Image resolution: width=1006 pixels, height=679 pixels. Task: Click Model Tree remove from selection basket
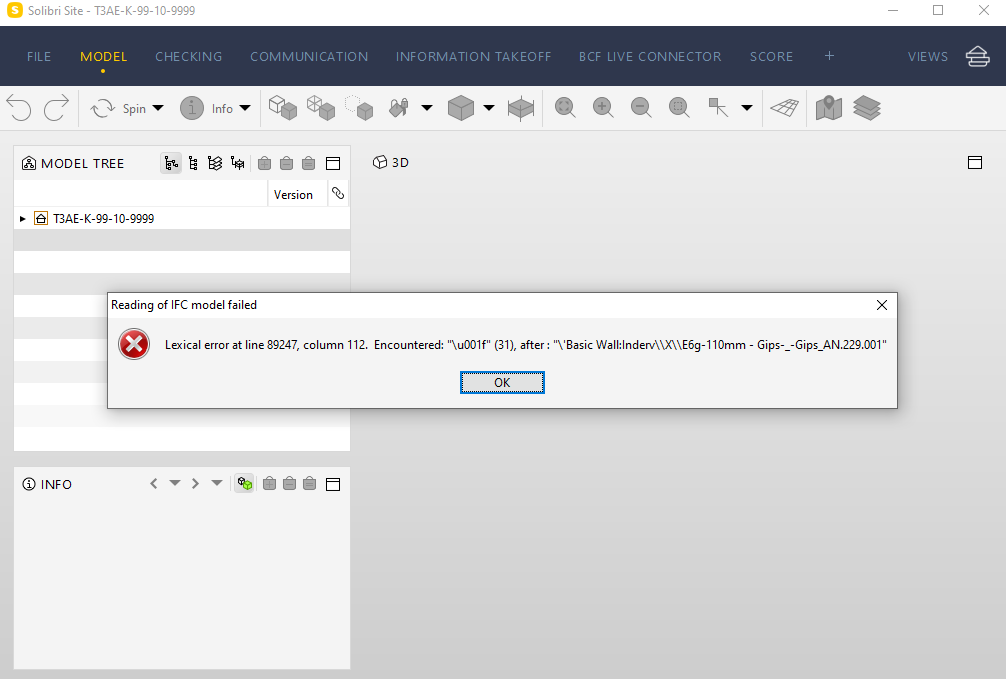point(287,164)
